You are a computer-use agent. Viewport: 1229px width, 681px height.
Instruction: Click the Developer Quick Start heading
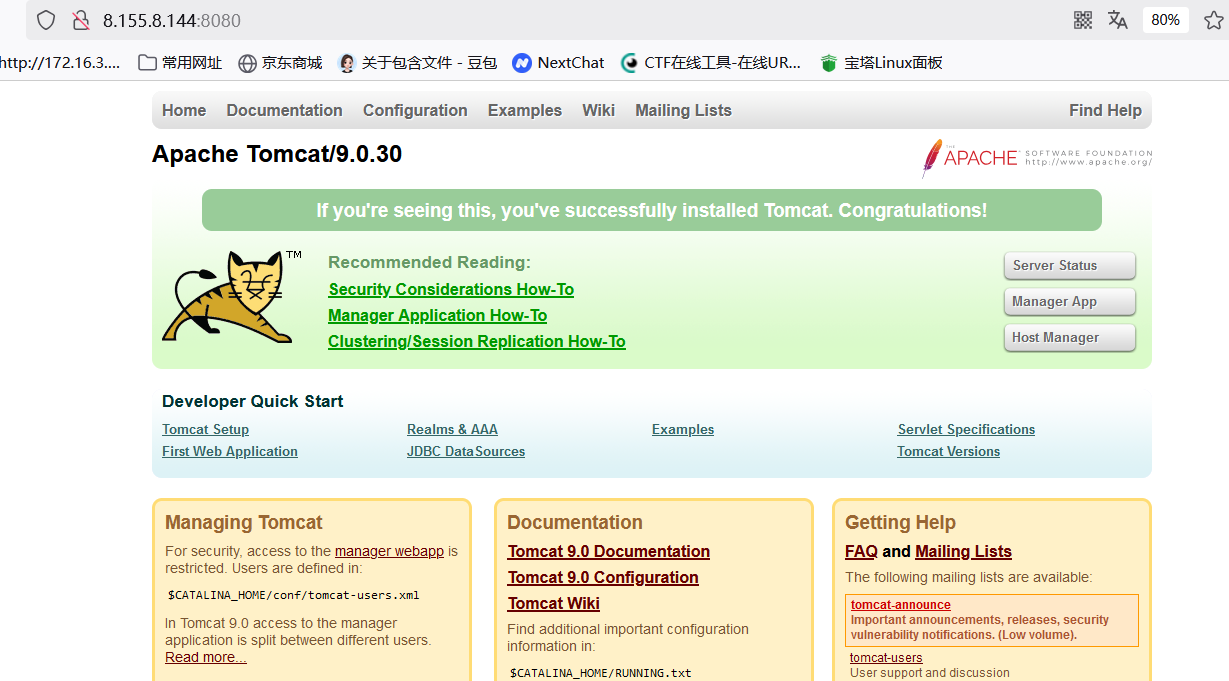(253, 402)
